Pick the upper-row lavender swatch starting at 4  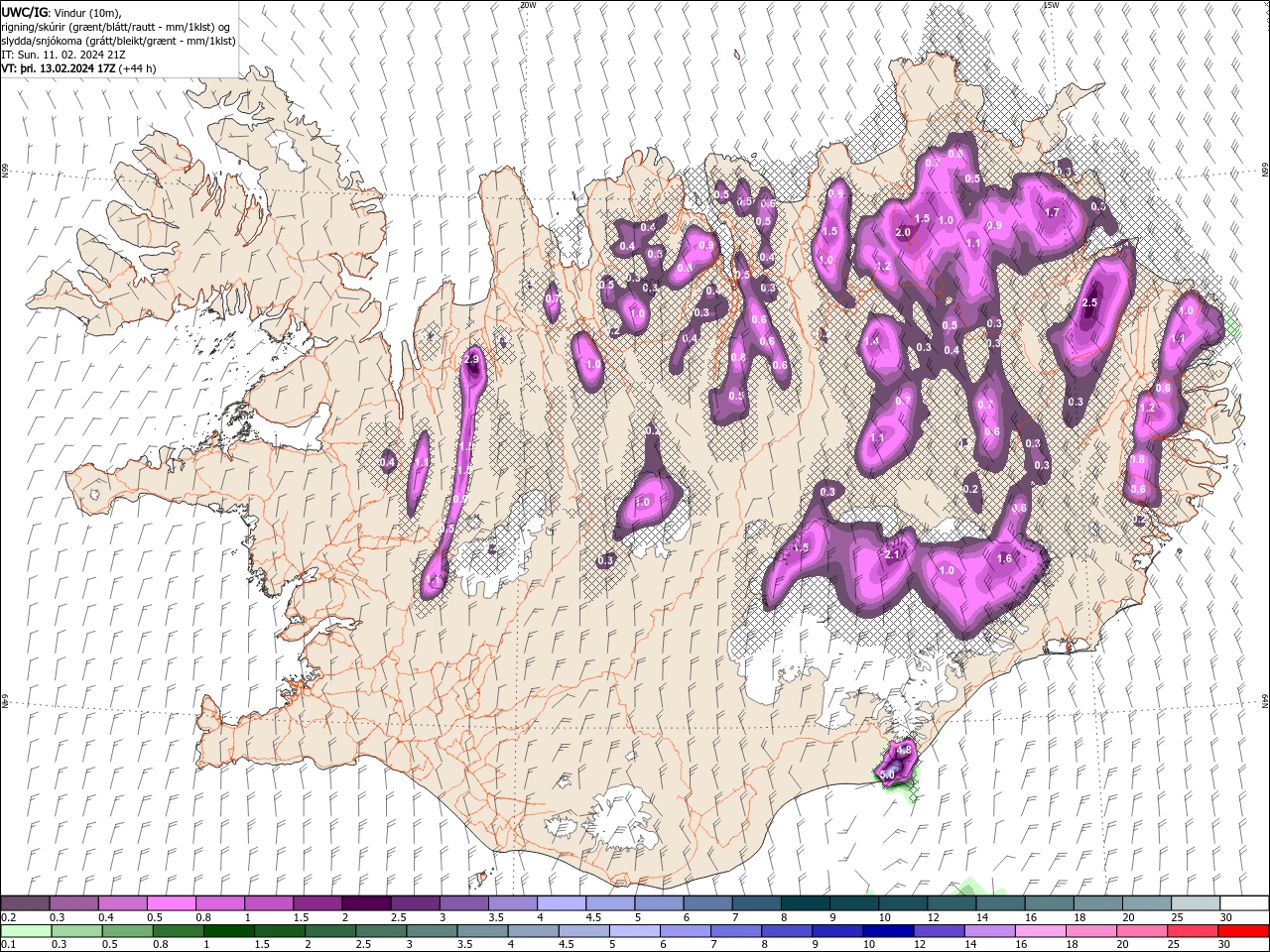pos(561,903)
